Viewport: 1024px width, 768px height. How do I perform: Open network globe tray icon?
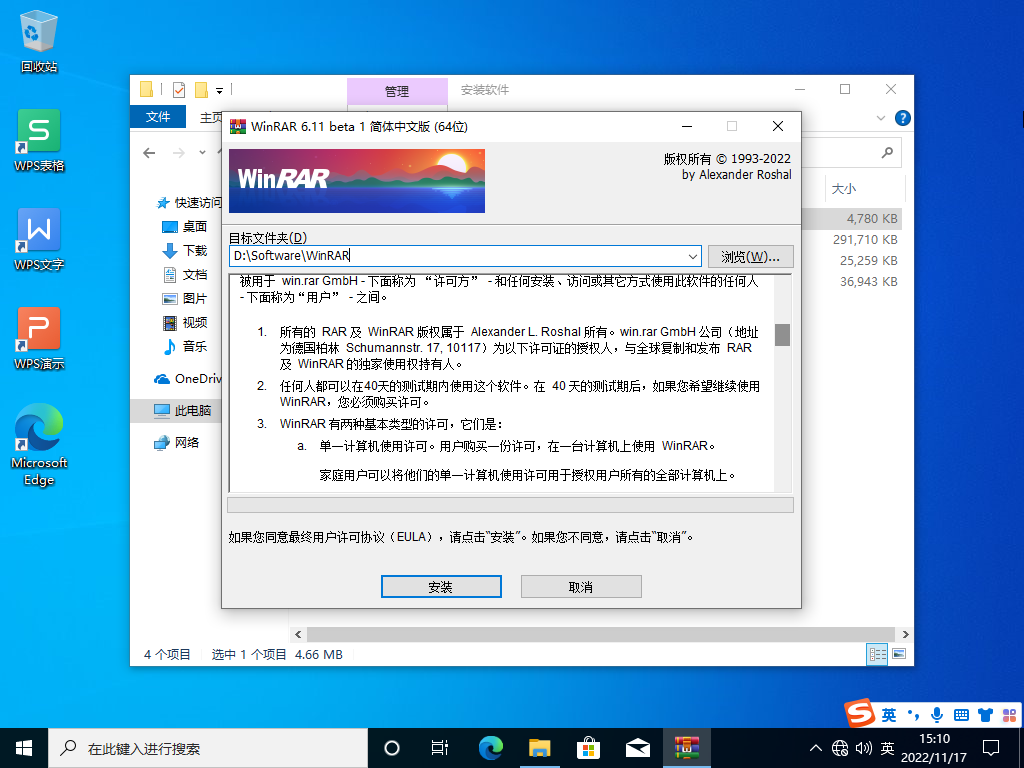pos(840,748)
